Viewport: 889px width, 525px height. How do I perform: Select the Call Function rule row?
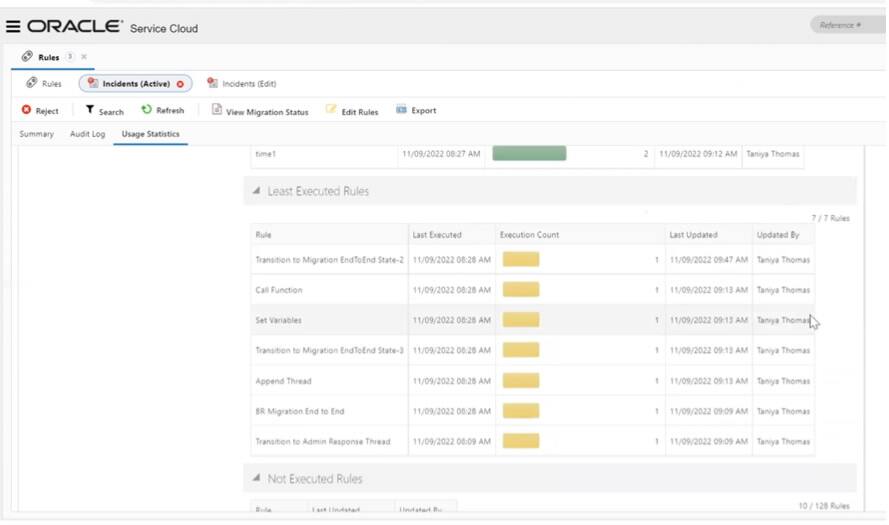(532, 290)
